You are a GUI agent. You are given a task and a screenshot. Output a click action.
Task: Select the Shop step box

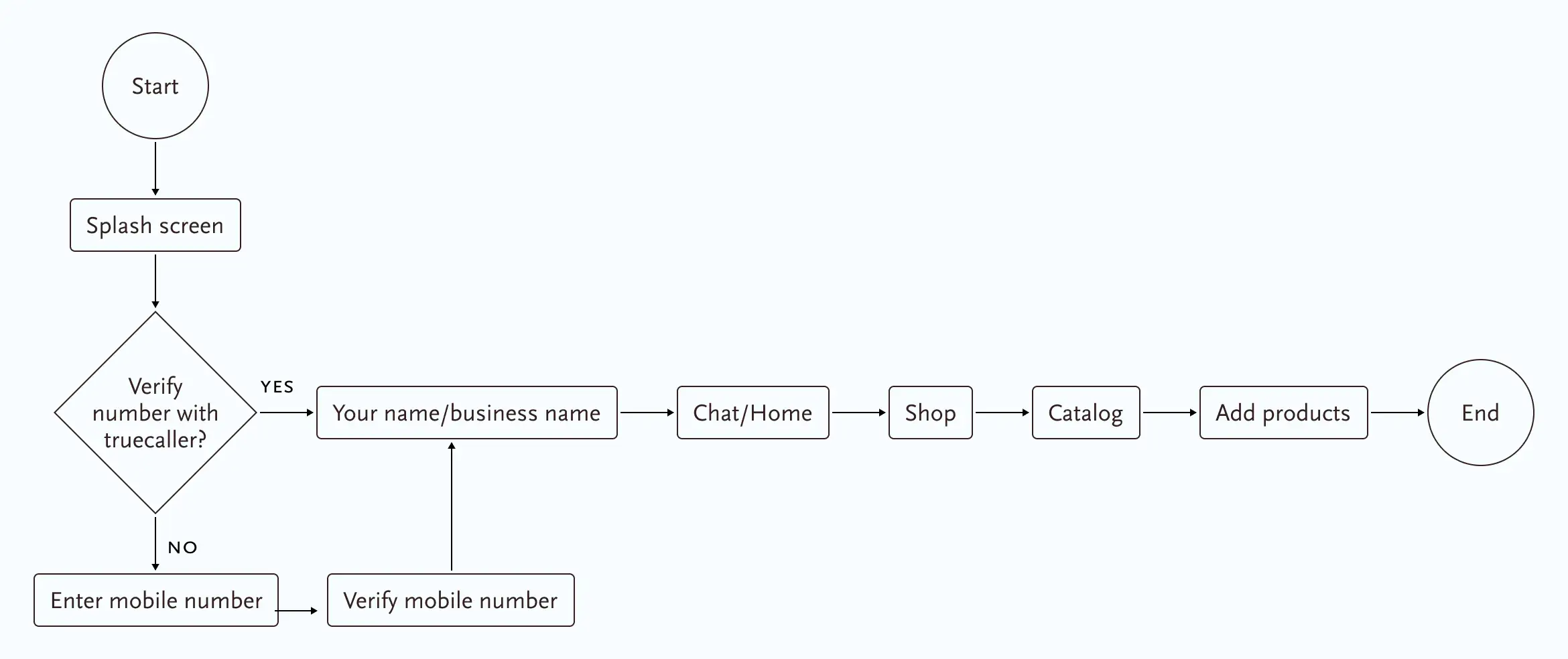pyautogui.click(x=930, y=413)
